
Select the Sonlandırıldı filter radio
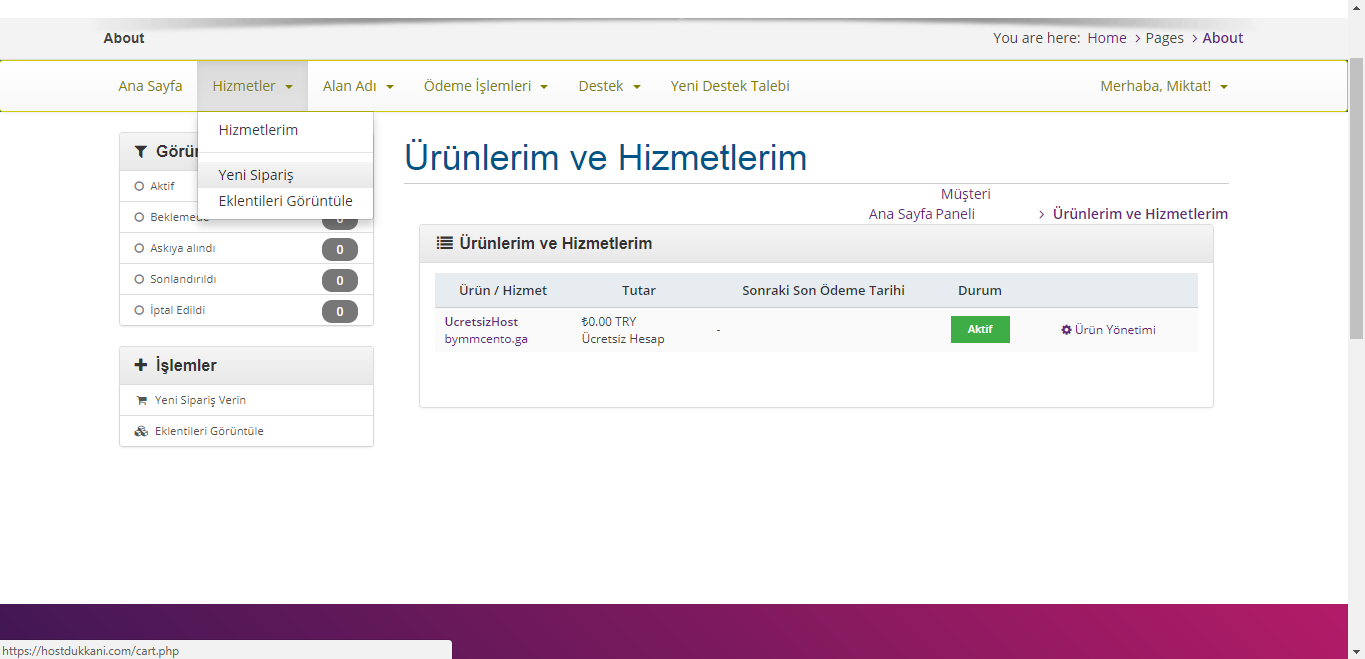[x=139, y=279]
